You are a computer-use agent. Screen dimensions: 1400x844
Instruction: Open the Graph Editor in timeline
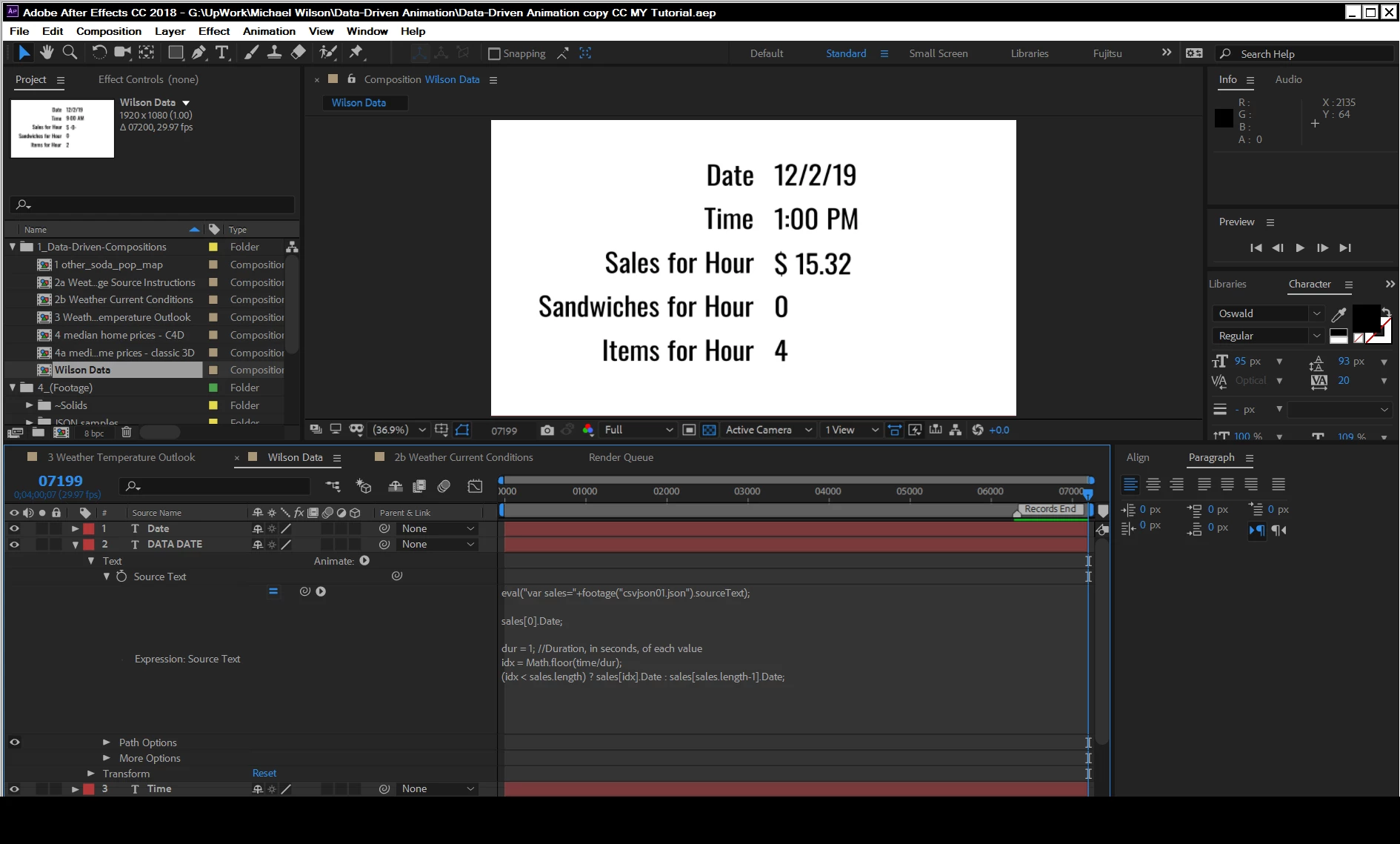pyautogui.click(x=475, y=486)
